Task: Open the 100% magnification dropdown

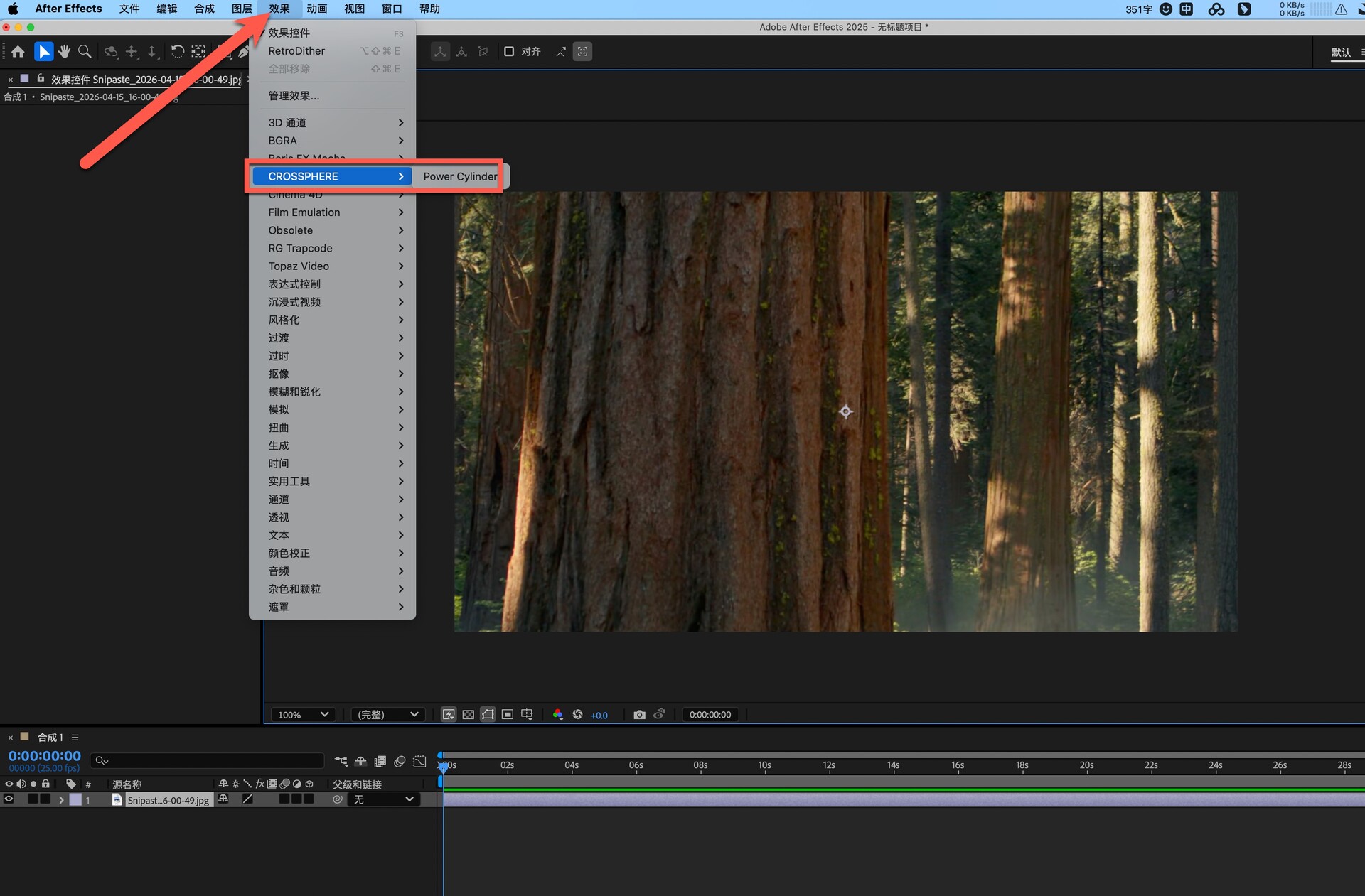Action: 303,714
